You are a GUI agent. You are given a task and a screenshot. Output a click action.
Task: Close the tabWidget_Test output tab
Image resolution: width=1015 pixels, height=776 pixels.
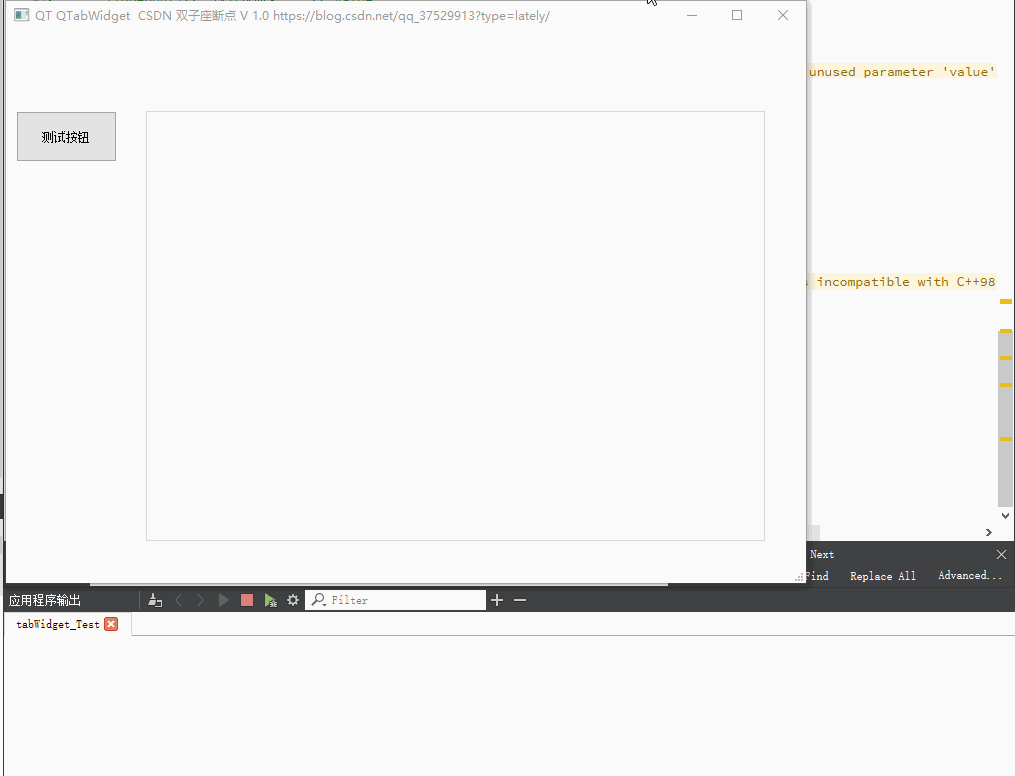pos(111,624)
